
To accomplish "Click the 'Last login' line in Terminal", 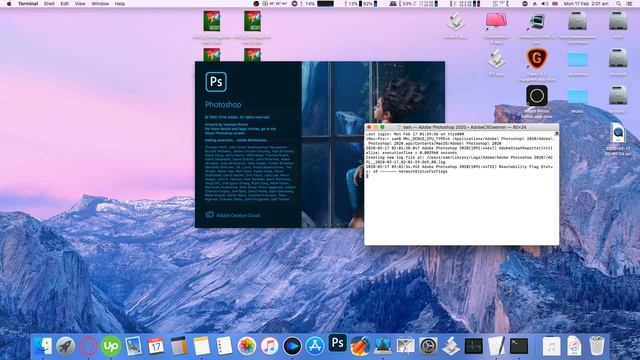I will click(415, 134).
